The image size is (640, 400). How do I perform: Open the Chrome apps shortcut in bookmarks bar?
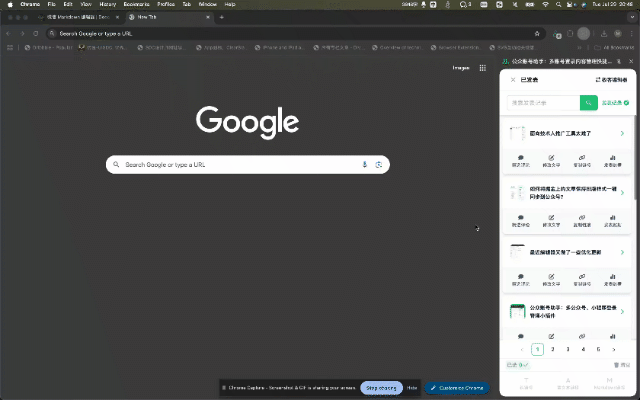(10, 47)
